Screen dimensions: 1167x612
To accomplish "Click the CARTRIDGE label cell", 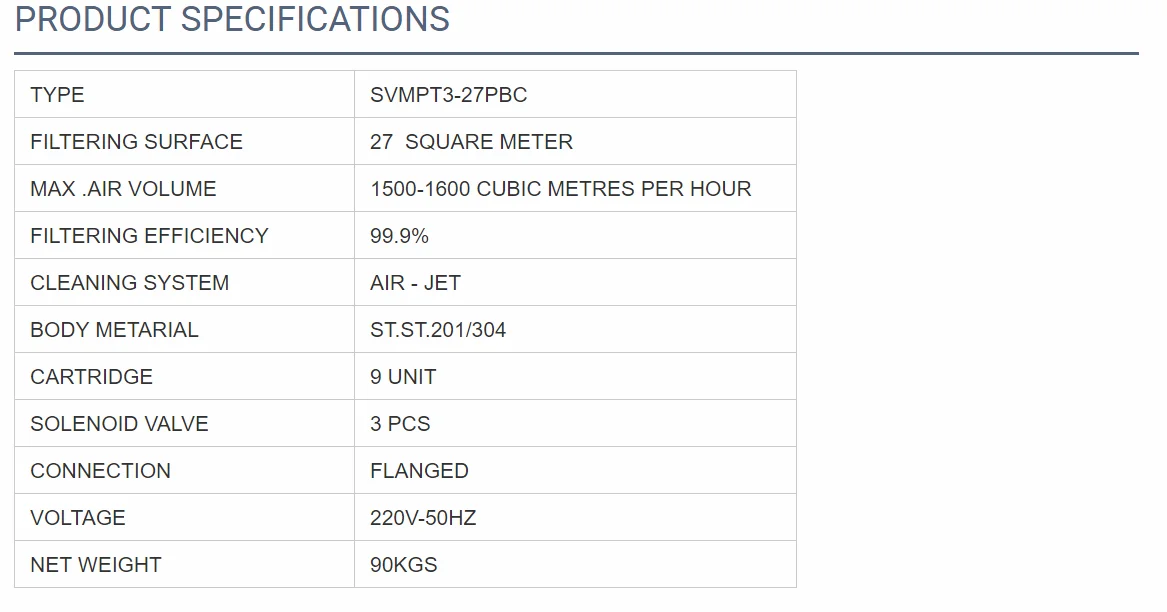I will [91, 377].
